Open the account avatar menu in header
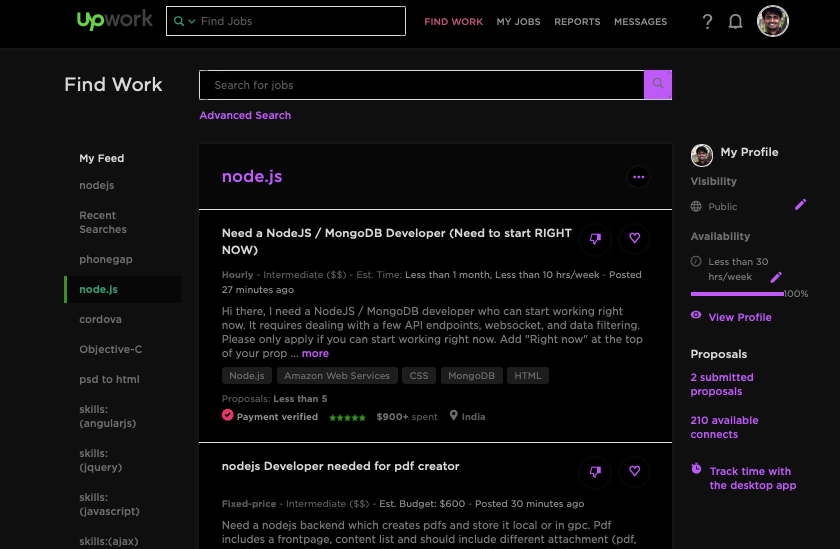 772,21
